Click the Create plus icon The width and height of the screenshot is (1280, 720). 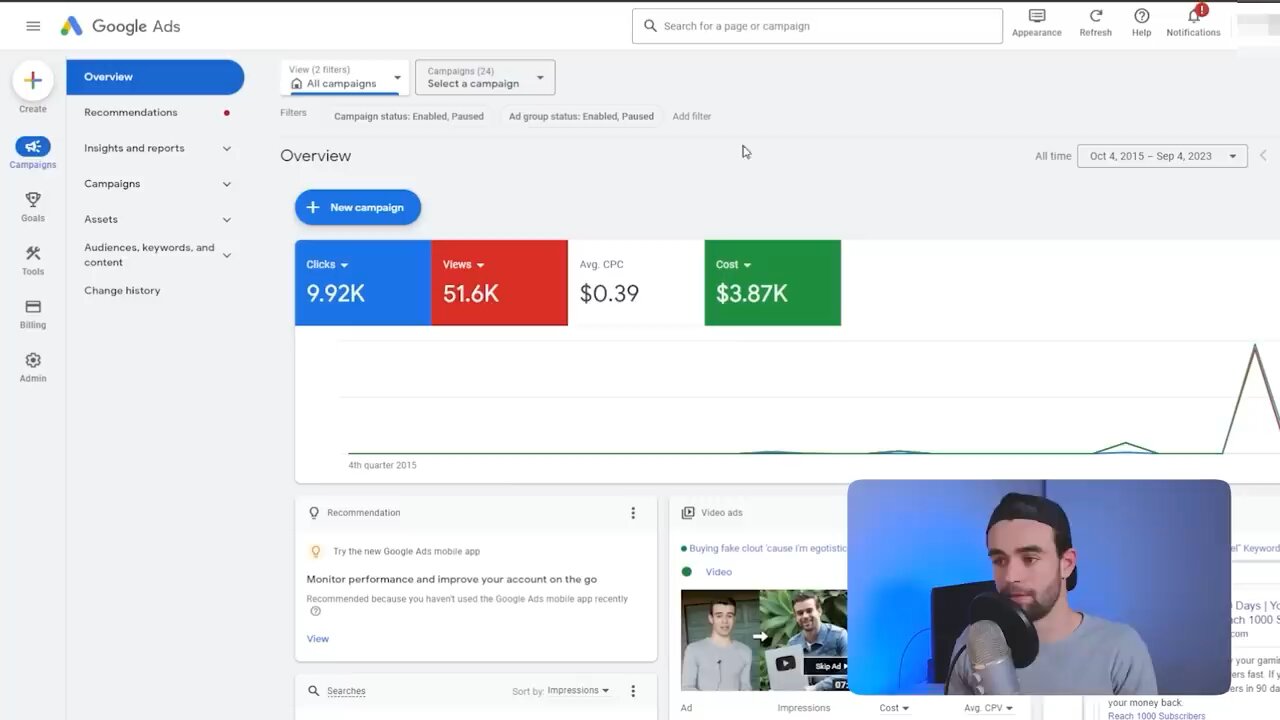[32, 80]
